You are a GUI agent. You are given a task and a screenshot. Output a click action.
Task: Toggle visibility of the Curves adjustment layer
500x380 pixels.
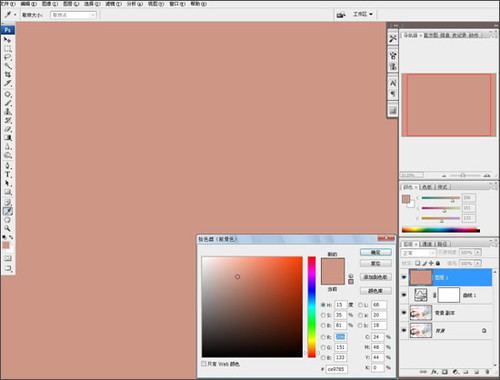[404, 295]
